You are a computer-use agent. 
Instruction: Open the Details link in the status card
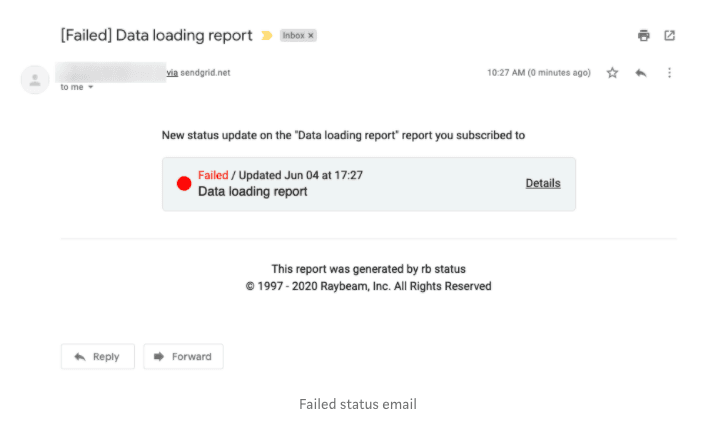[x=543, y=183]
